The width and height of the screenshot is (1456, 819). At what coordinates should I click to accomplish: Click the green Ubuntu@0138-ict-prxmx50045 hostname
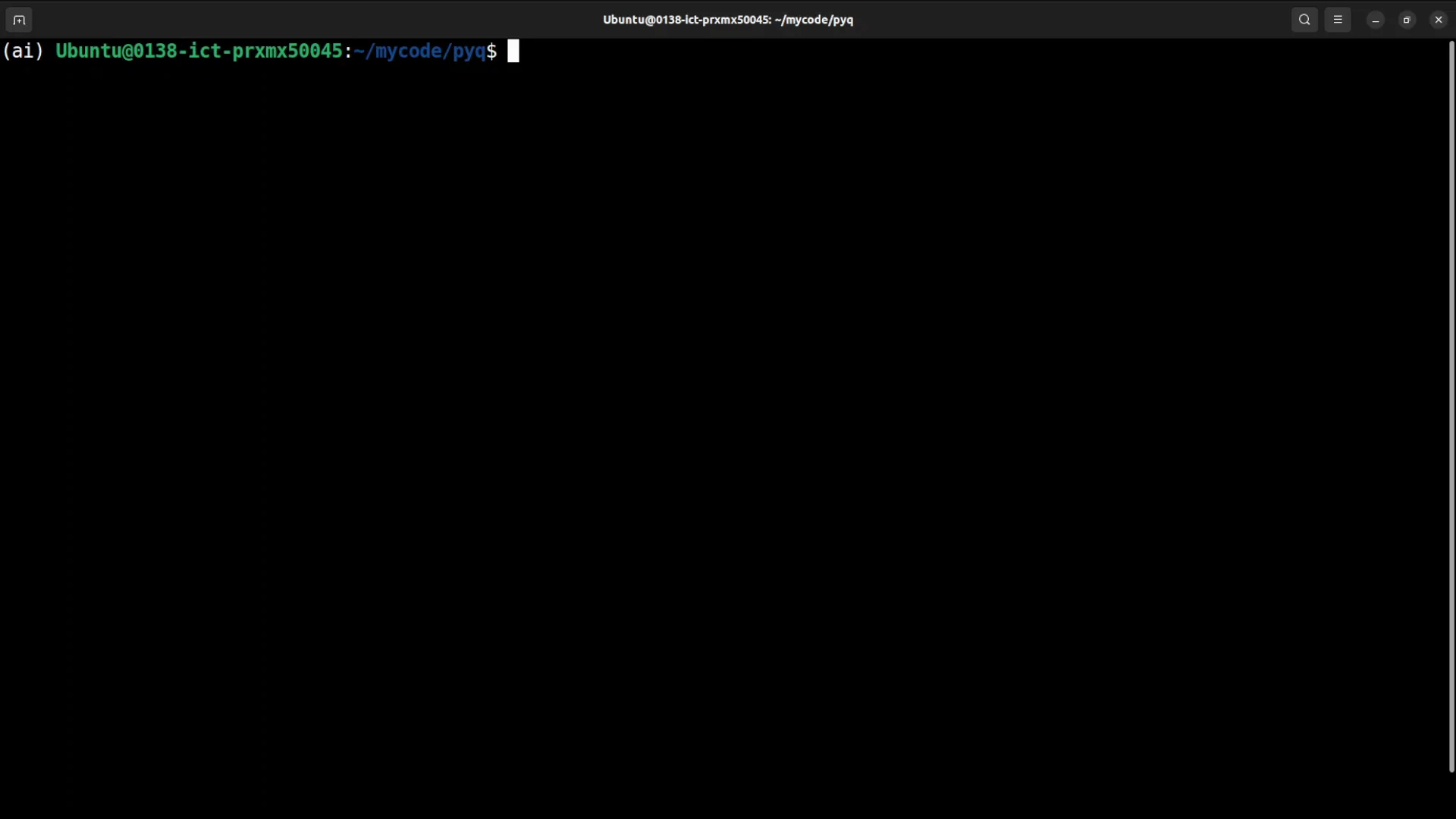[x=199, y=51]
